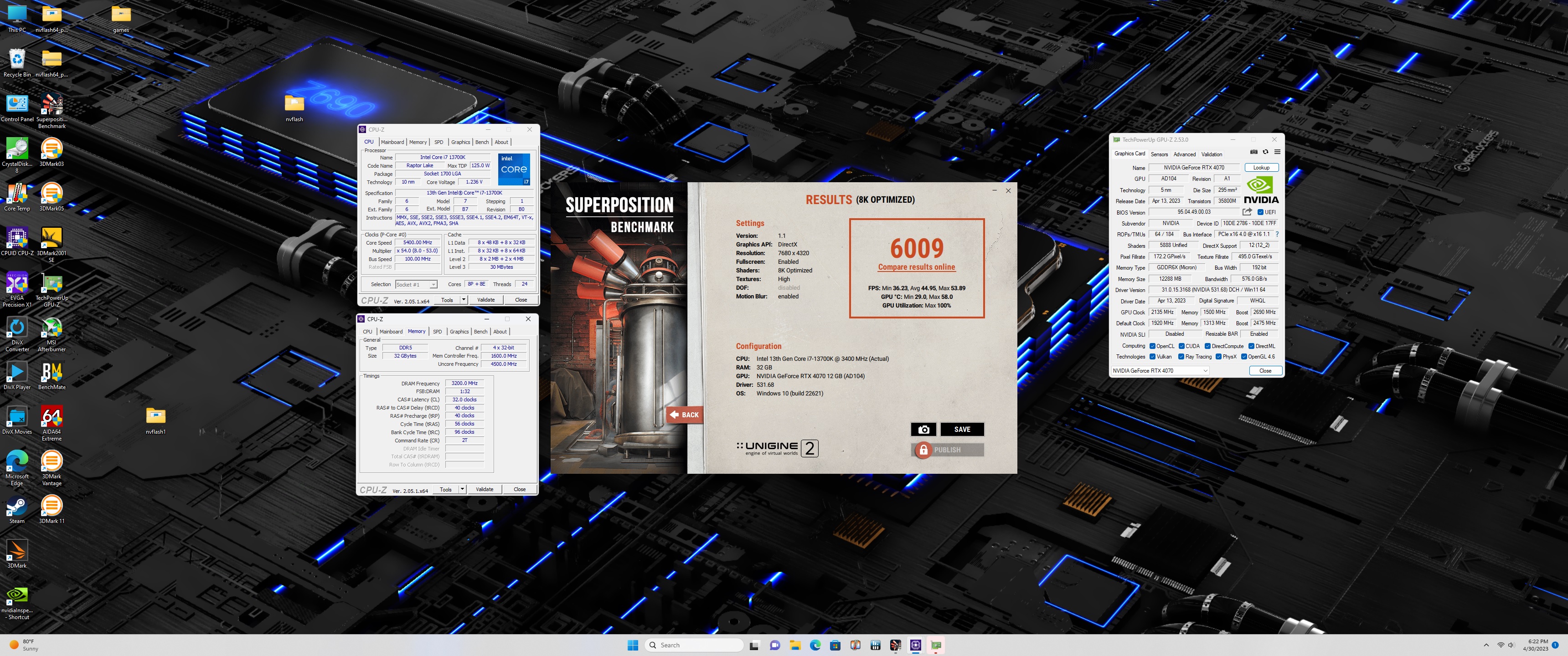Image resolution: width=1568 pixels, height=656 pixels.
Task: Take a GPU-Z screenshot with the camera icon
Action: [x=1253, y=152]
